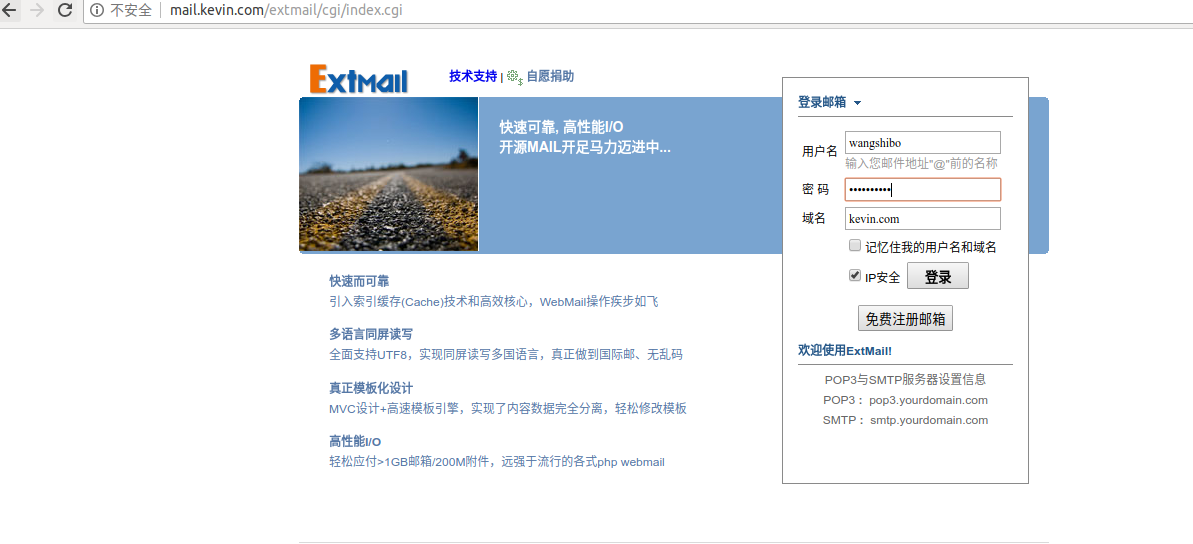Image resolution: width=1193 pixels, height=544 pixels.
Task: Reload the page with the refresh icon
Action: pyautogui.click(x=65, y=10)
